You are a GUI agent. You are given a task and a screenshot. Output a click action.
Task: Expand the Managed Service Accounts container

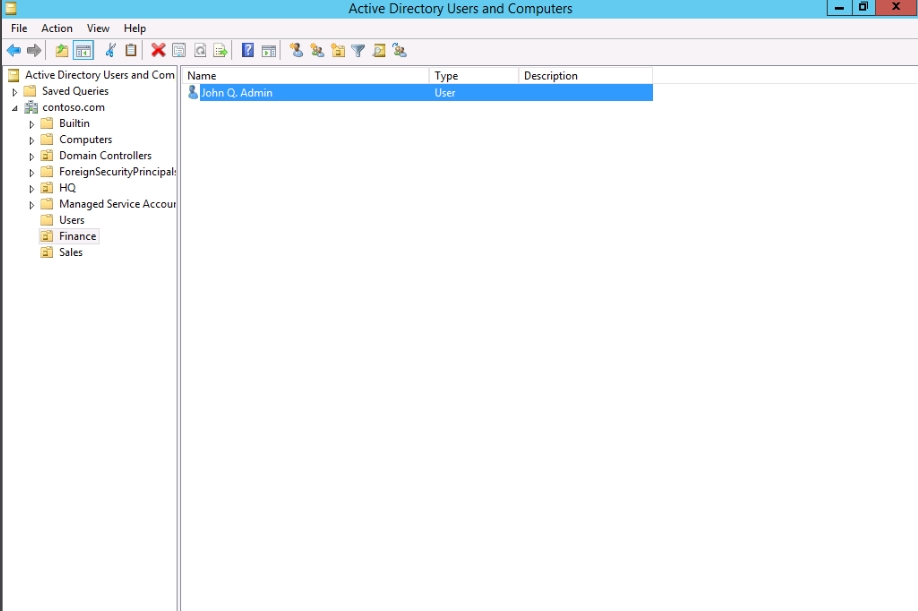point(32,205)
